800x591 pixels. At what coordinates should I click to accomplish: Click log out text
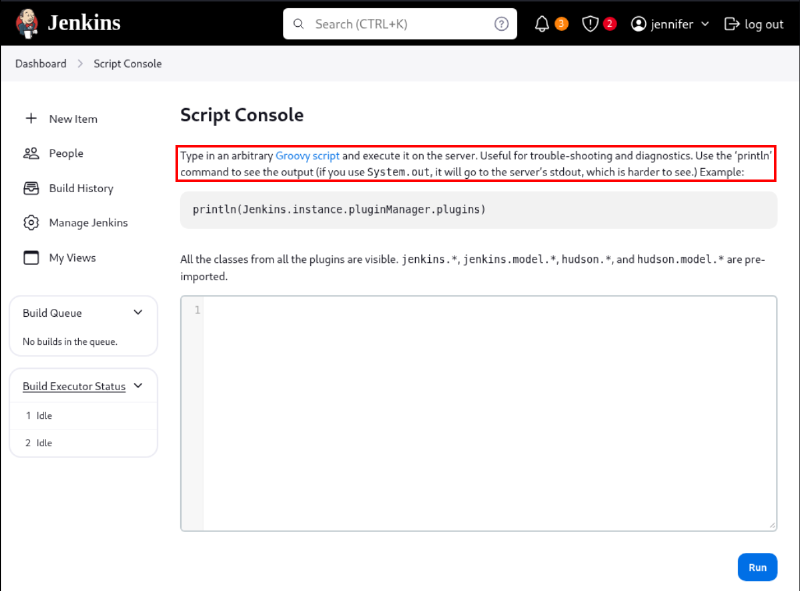[764, 24]
